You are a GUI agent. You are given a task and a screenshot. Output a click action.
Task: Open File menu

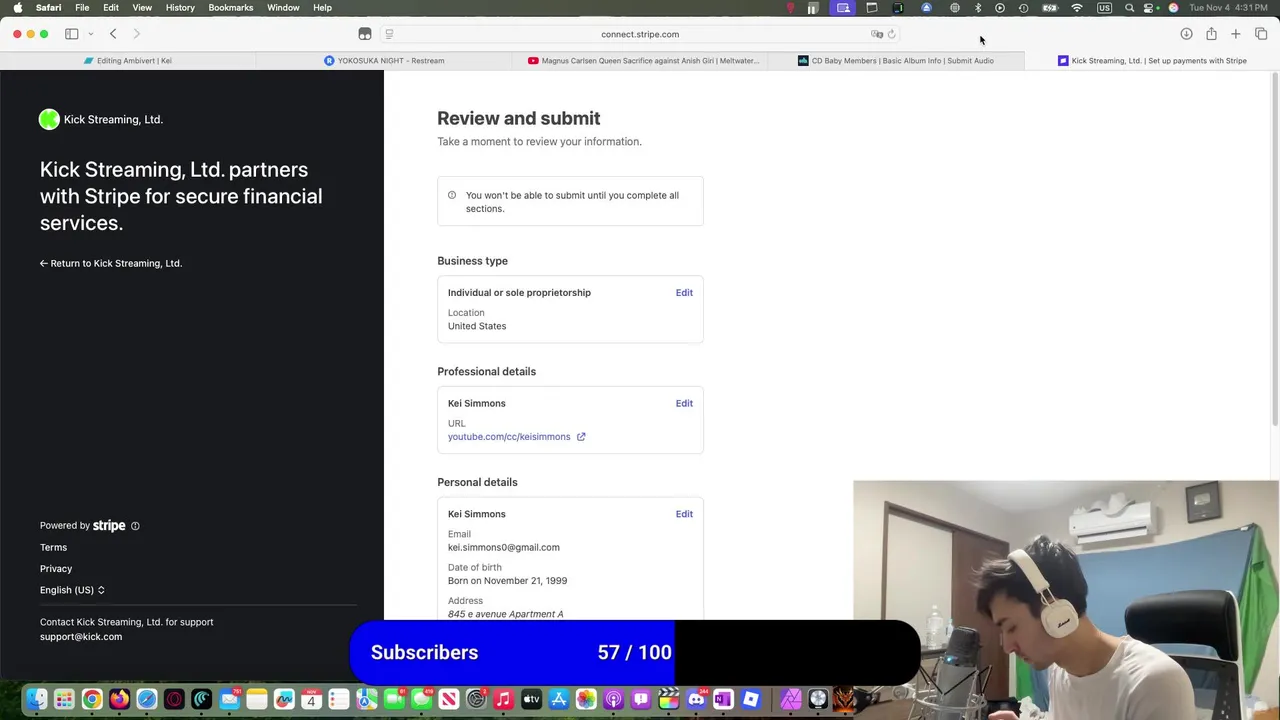[x=82, y=8]
